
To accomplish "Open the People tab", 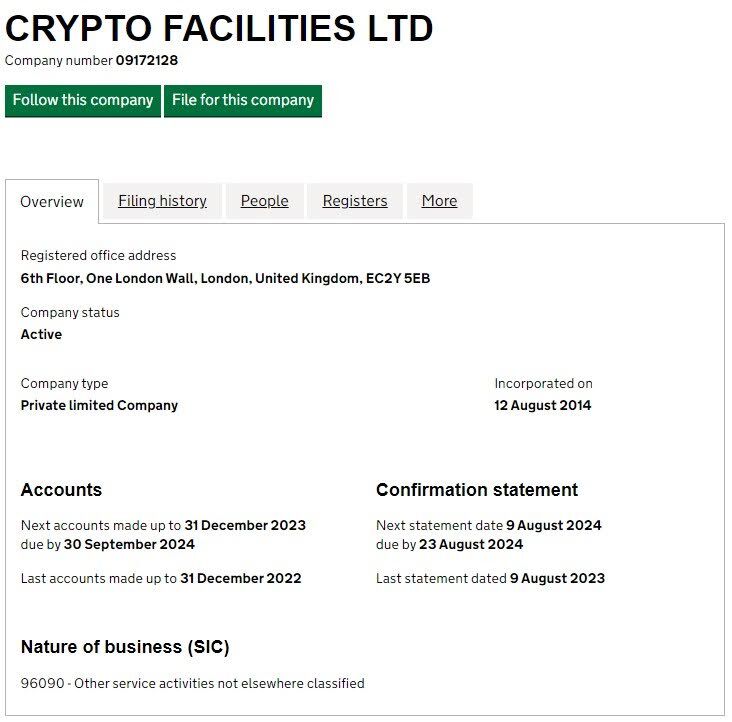I will point(264,201).
